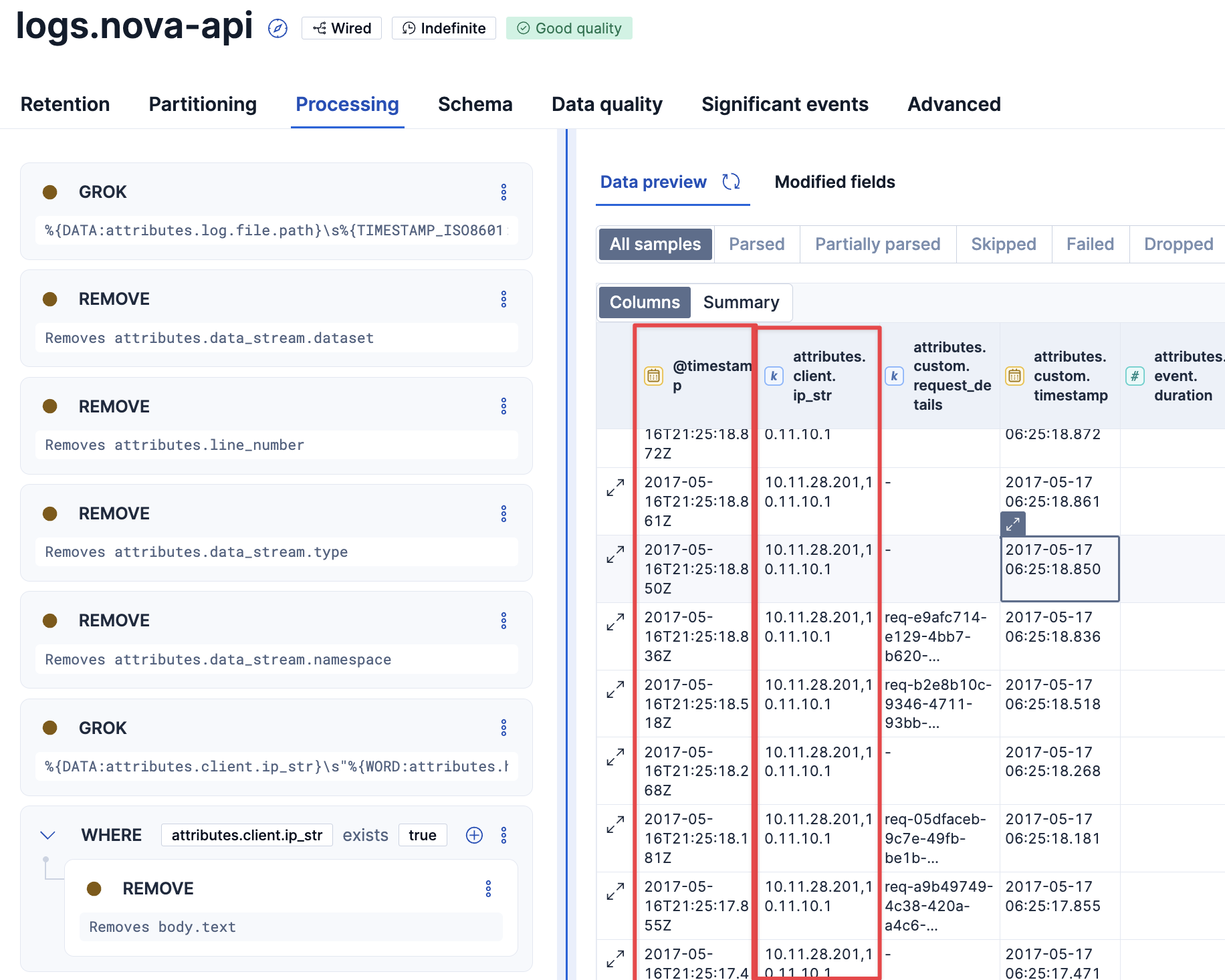Expand the row with timestamp 06:25:18.268

(x=615, y=757)
